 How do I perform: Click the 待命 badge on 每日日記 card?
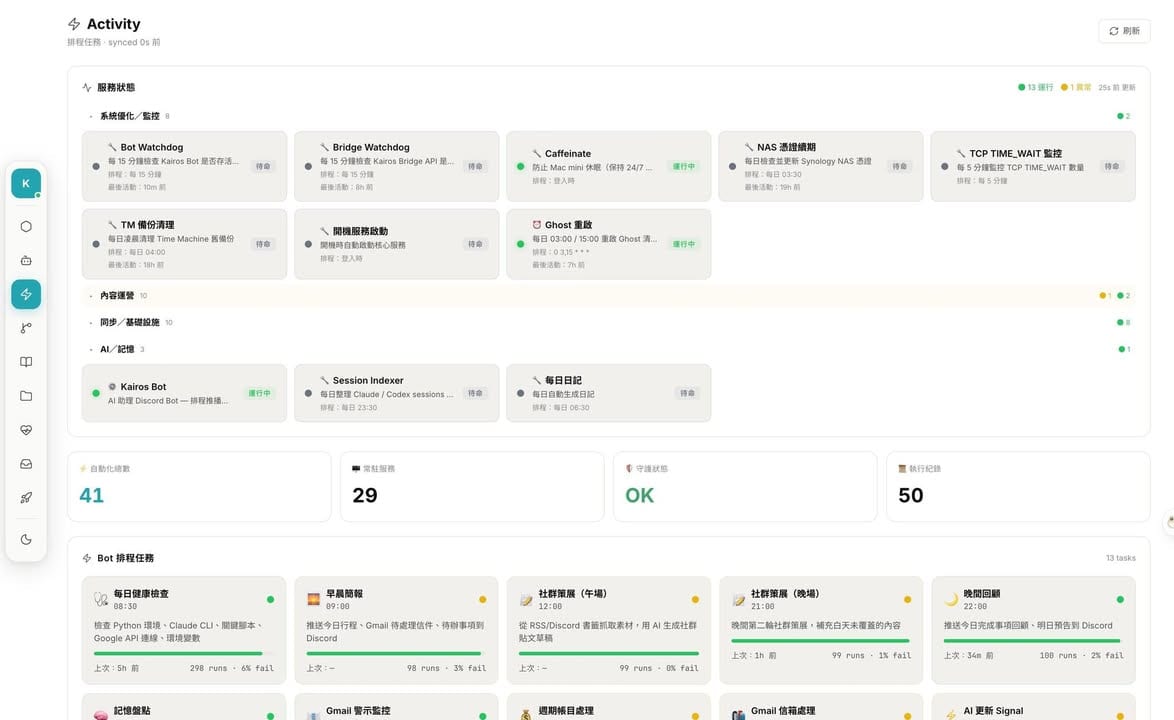687,393
